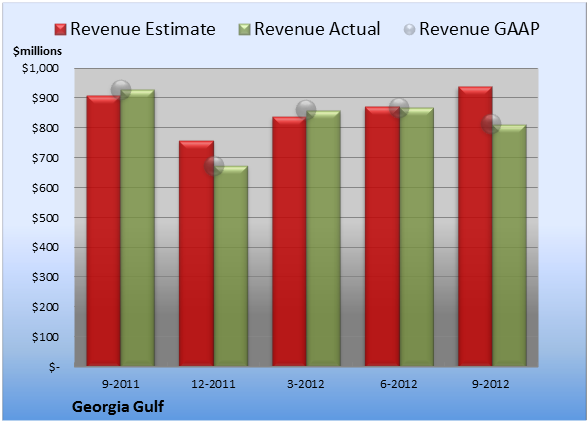Viewport: 588px width, 422px height.
Task: Select the 'Revenue Estimate' legend label
Action: point(143,29)
